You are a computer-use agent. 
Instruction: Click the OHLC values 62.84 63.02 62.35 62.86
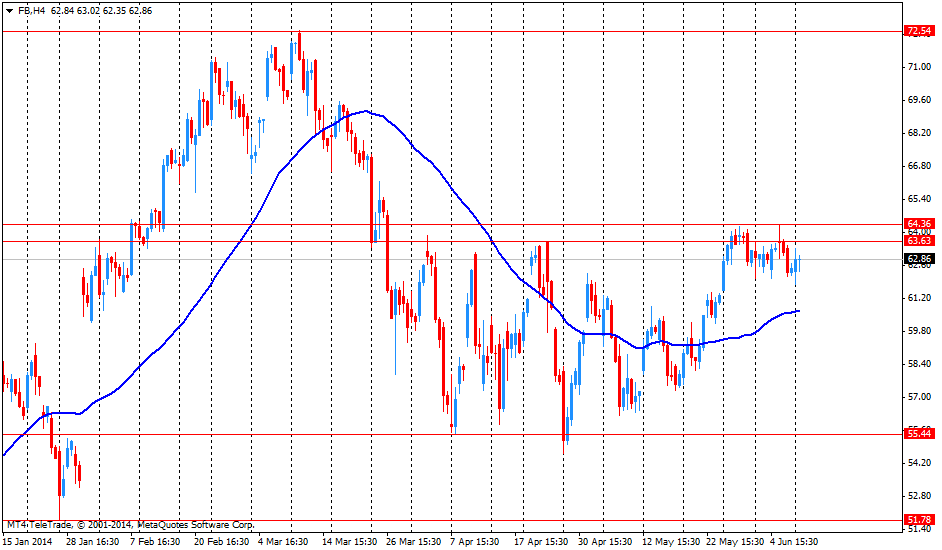(101, 11)
